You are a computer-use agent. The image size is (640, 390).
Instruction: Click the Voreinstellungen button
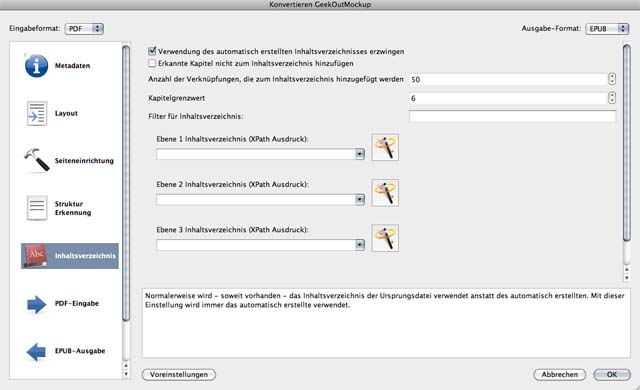[179, 374]
